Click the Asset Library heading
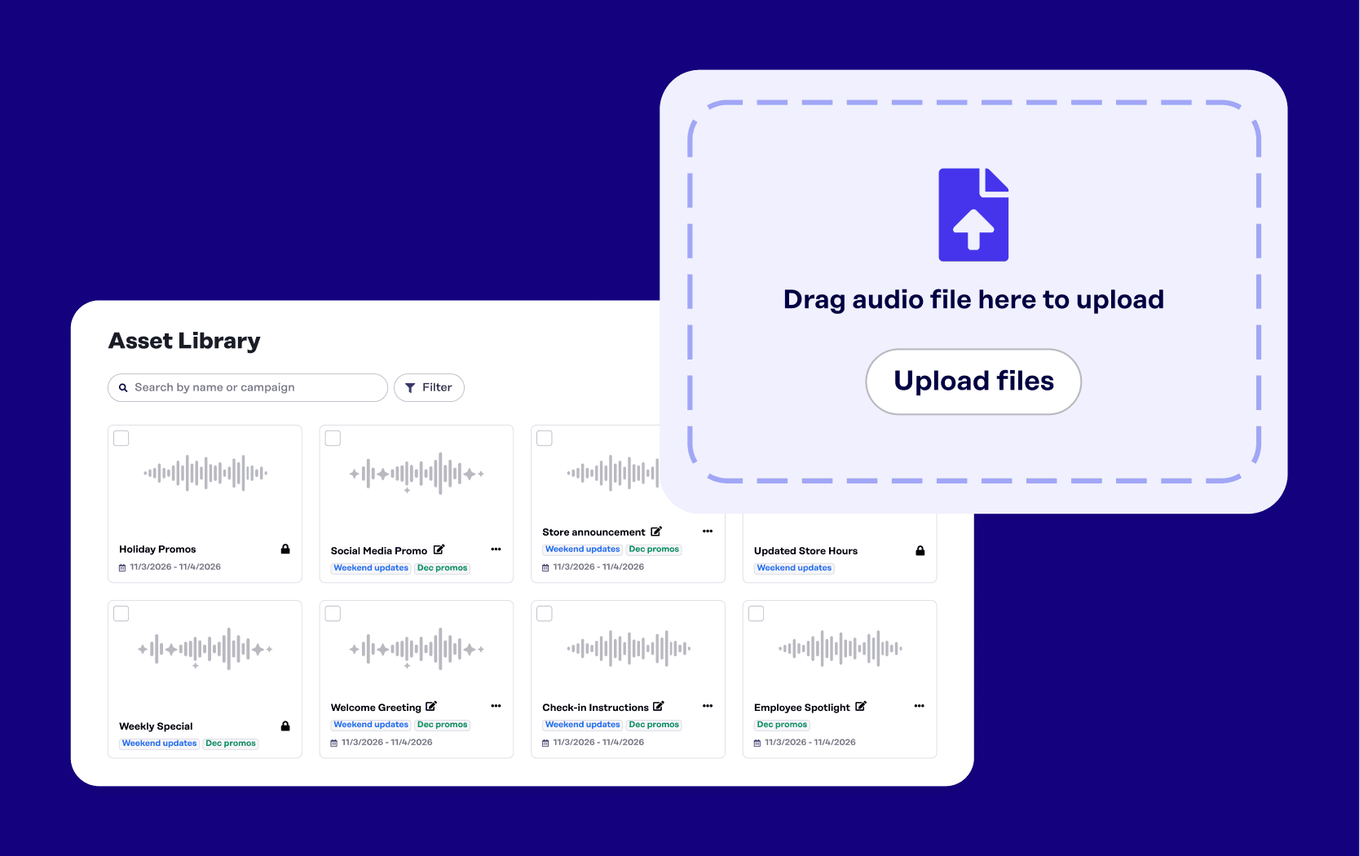This screenshot has width=1360, height=856. pos(184,341)
